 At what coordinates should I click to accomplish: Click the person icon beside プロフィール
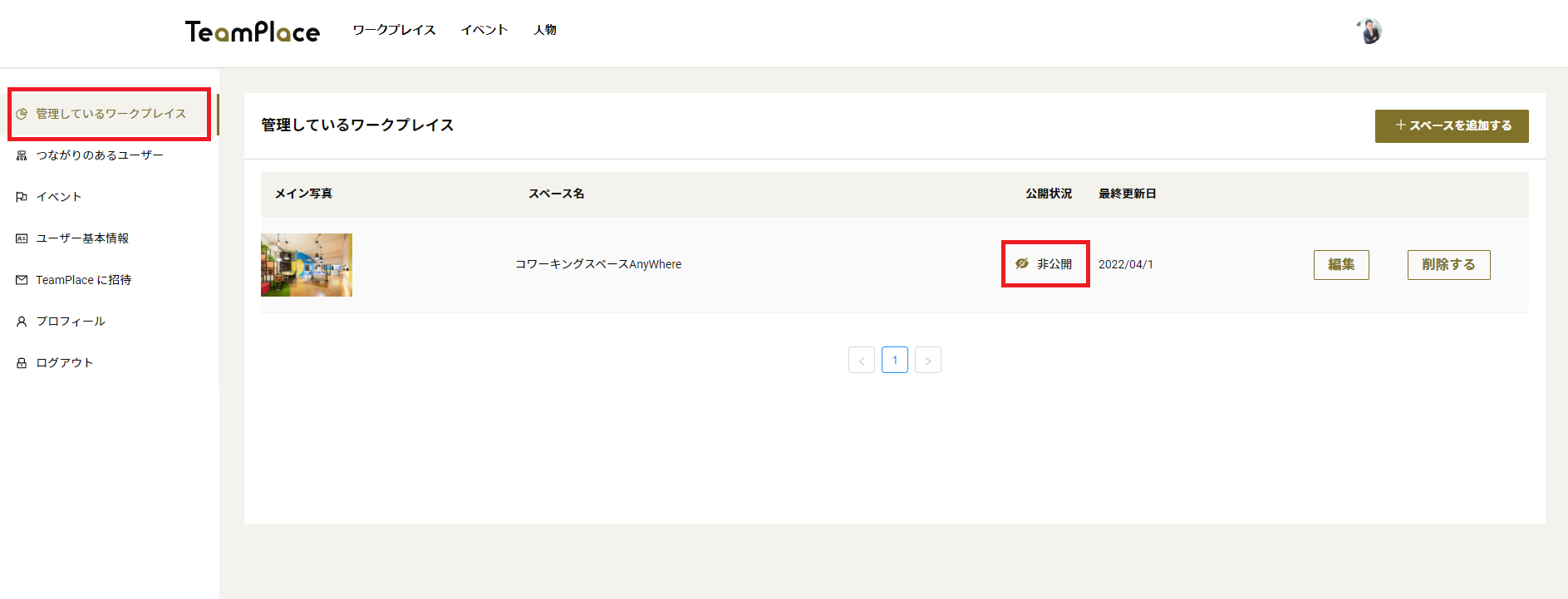(x=22, y=322)
